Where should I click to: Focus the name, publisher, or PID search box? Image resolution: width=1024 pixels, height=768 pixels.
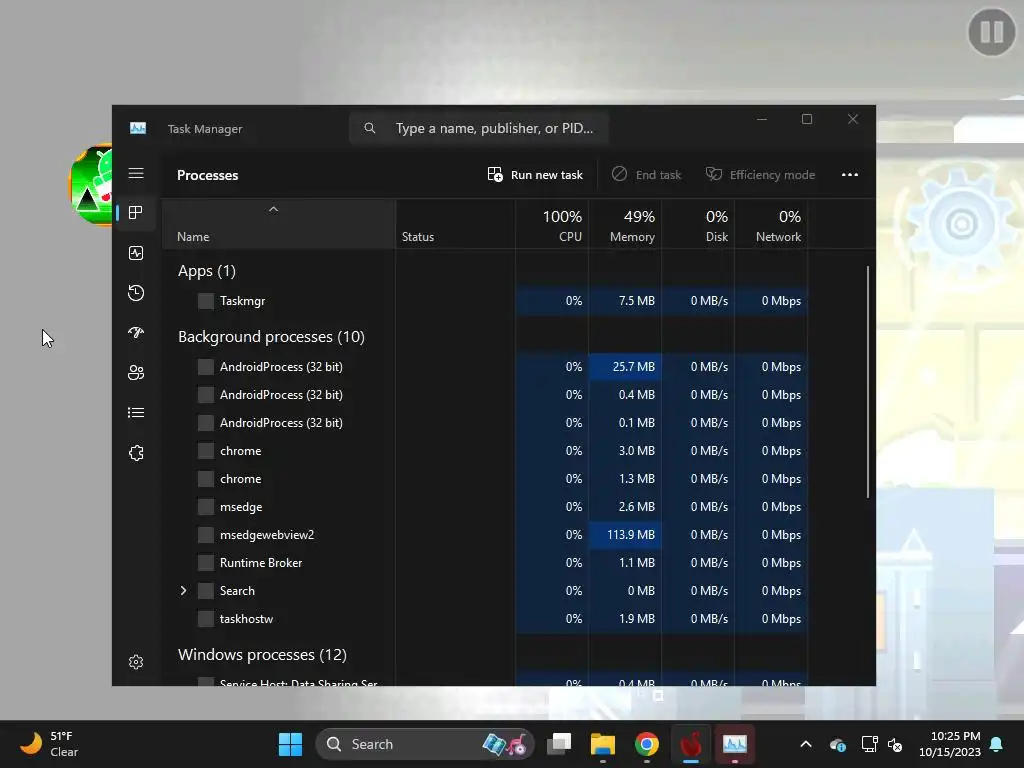pyautogui.click(x=479, y=128)
